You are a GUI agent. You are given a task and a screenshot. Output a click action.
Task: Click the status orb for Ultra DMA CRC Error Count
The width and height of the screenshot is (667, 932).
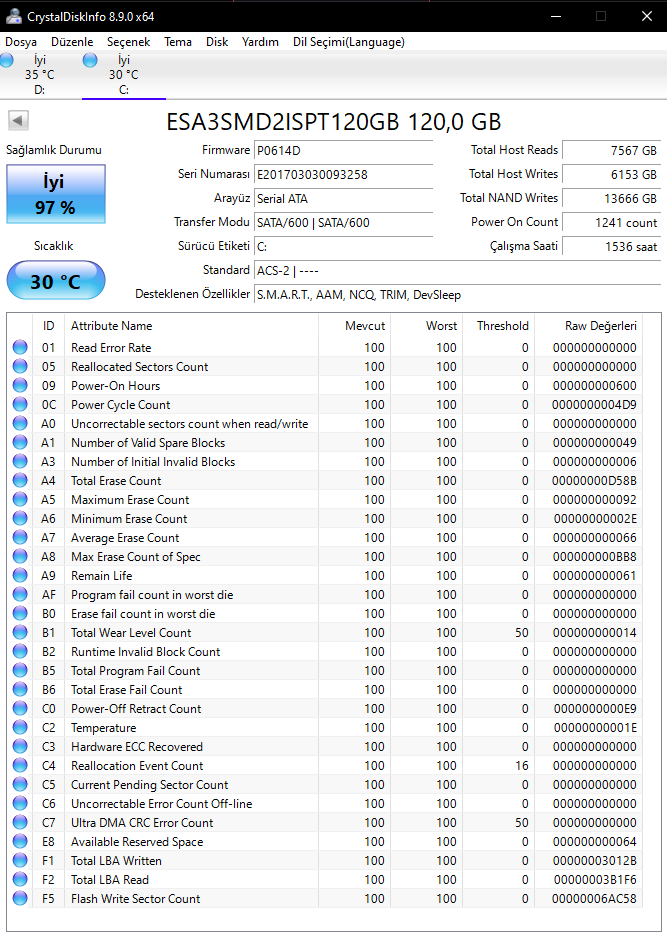20,823
